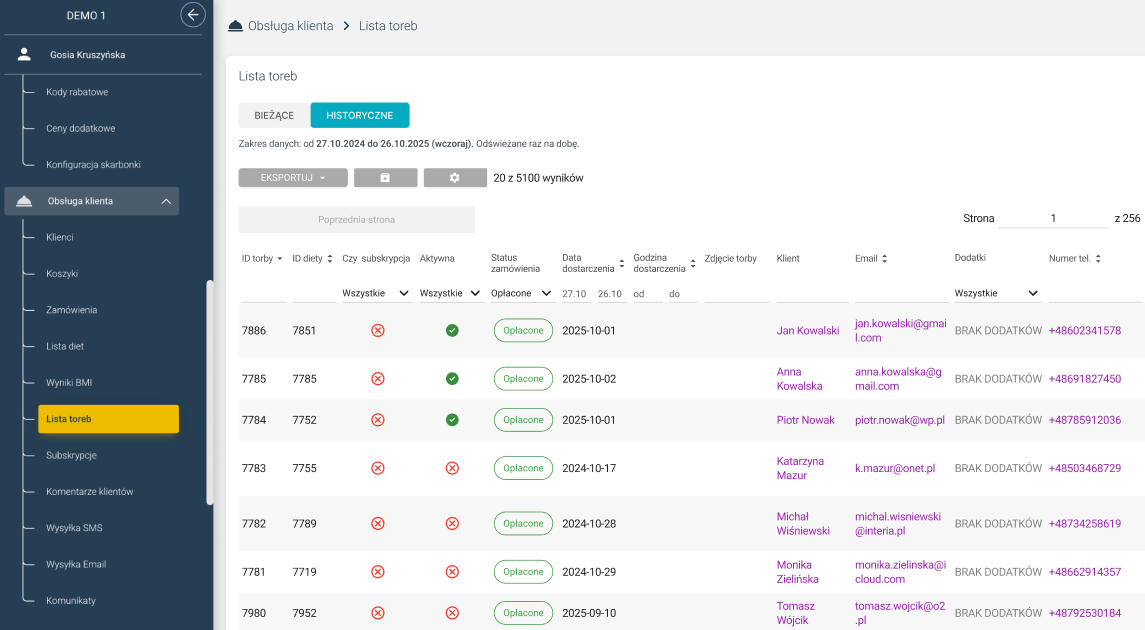Click the green active checkmark for bag 7886
Image resolution: width=1145 pixels, height=630 pixels.
[452, 330]
